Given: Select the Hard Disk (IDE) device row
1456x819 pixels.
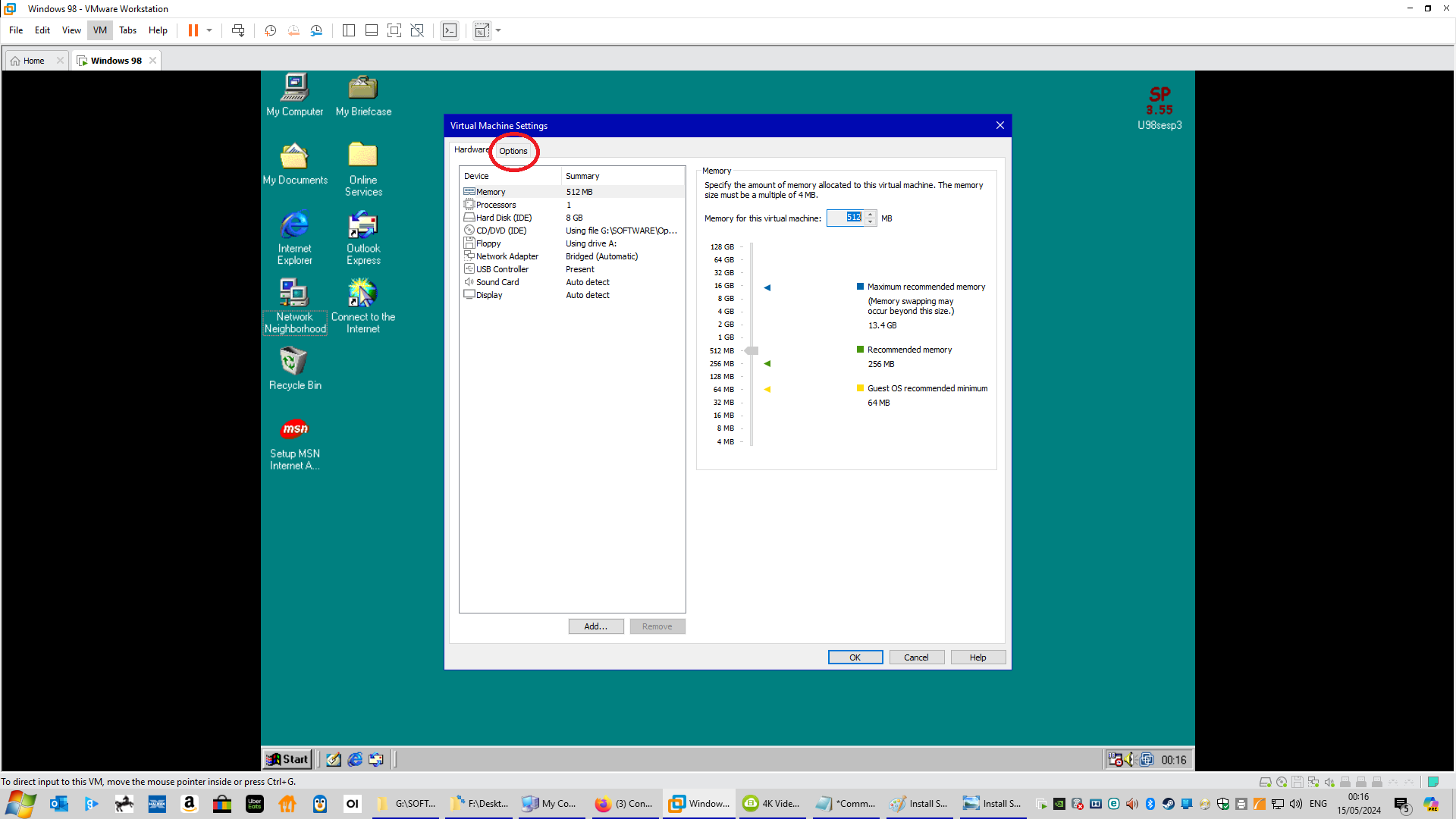Looking at the screenshot, I should (504, 218).
